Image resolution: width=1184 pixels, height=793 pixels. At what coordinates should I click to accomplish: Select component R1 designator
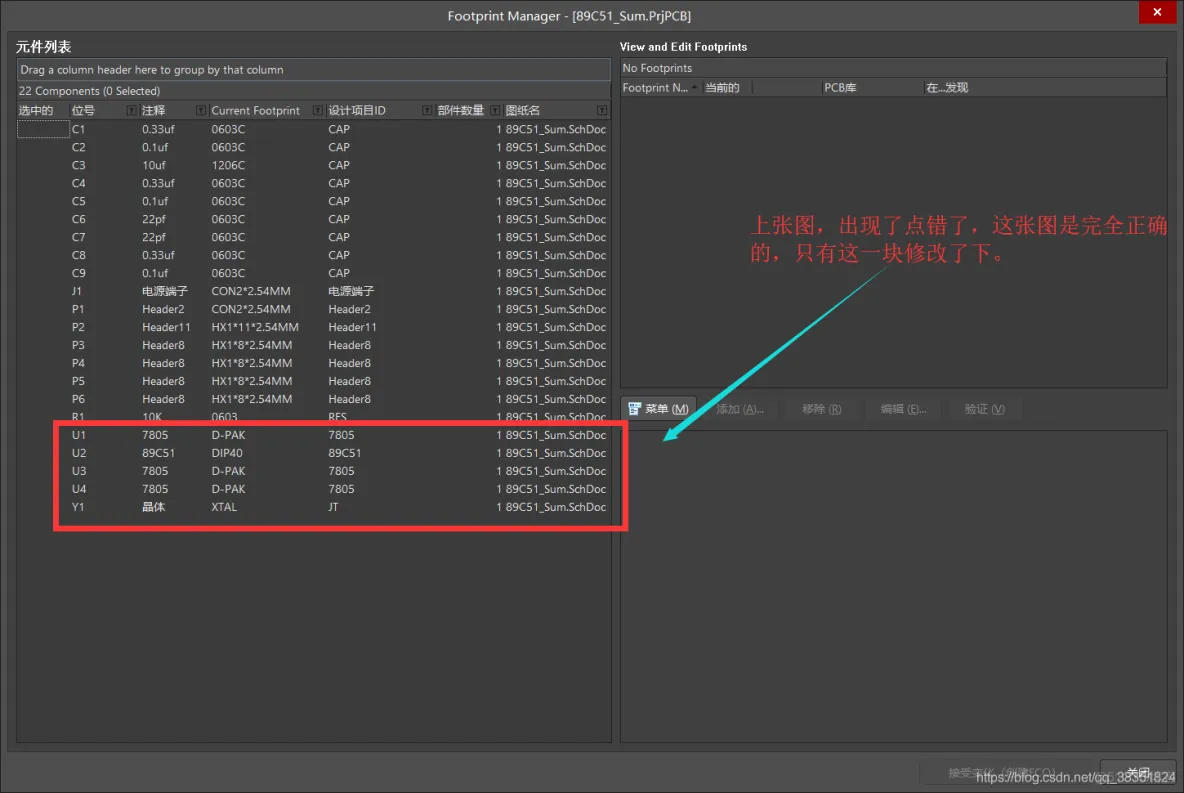pos(78,417)
